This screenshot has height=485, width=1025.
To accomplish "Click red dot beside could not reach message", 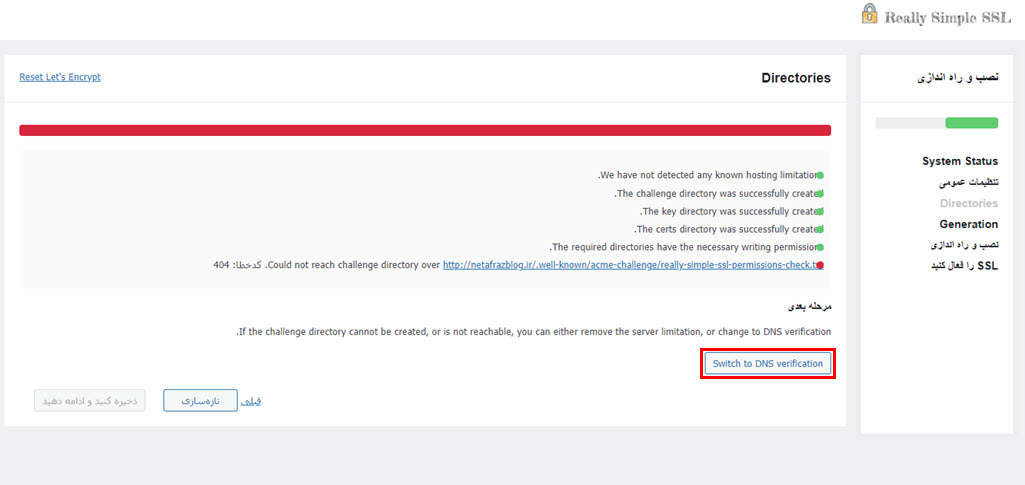I will pyautogui.click(x=820, y=265).
